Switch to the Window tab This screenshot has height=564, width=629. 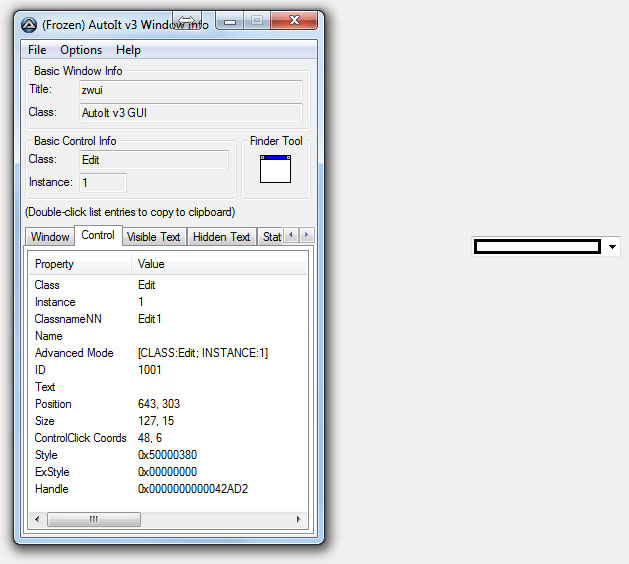click(50, 237)
